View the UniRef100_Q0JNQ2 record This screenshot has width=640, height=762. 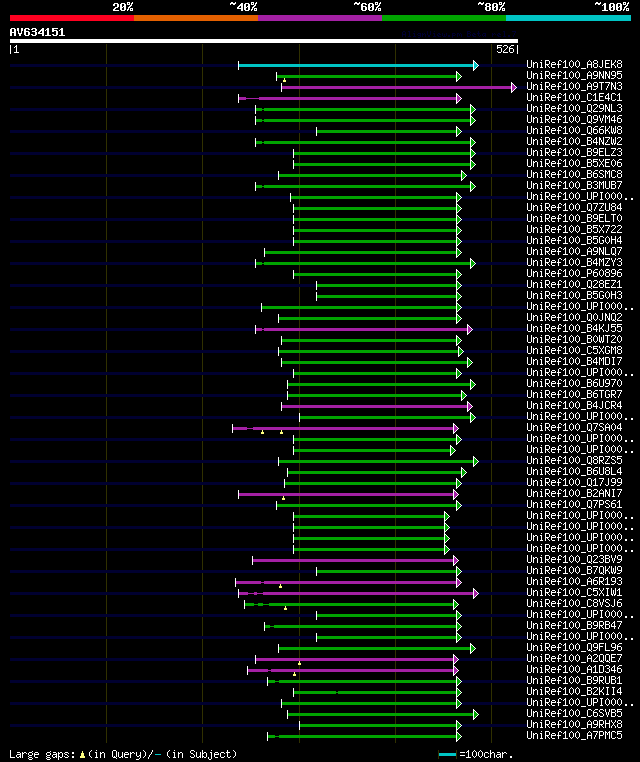(574, 318)
